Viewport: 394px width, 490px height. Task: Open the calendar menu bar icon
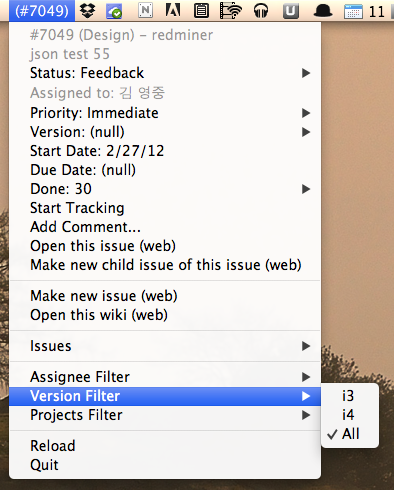pos(353,11)
